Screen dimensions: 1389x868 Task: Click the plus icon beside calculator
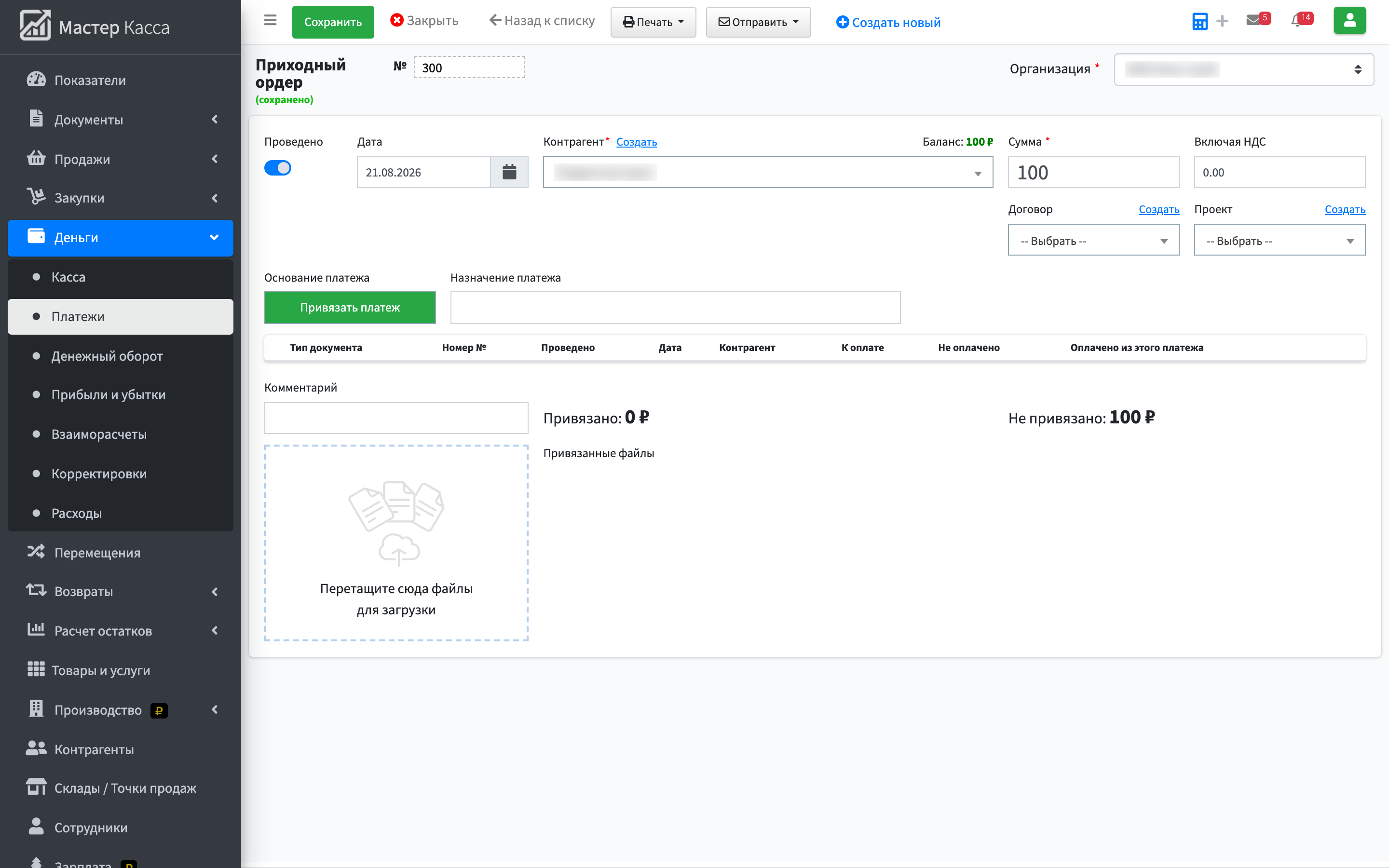click(x=1223, y=22)
